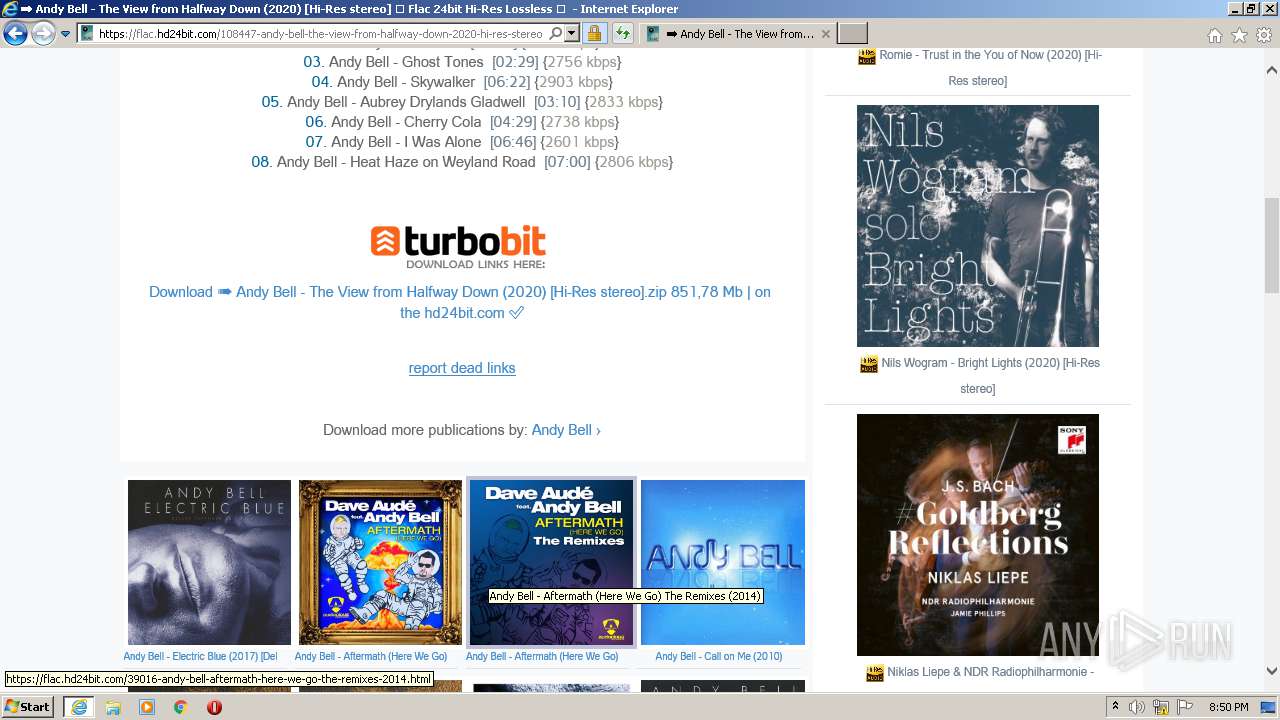Click Internet Explorer taskbar icon
The width and height of the screenshot is (1280, 720).
(79, 707)
